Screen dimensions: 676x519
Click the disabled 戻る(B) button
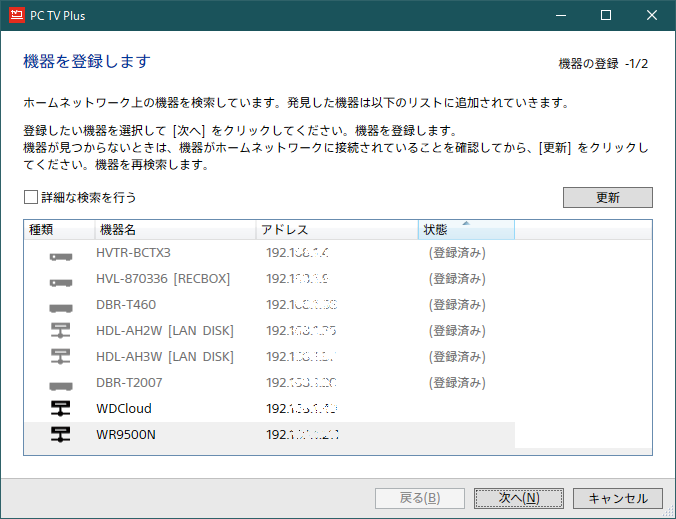pyautogui.click(x=419, y=498)
